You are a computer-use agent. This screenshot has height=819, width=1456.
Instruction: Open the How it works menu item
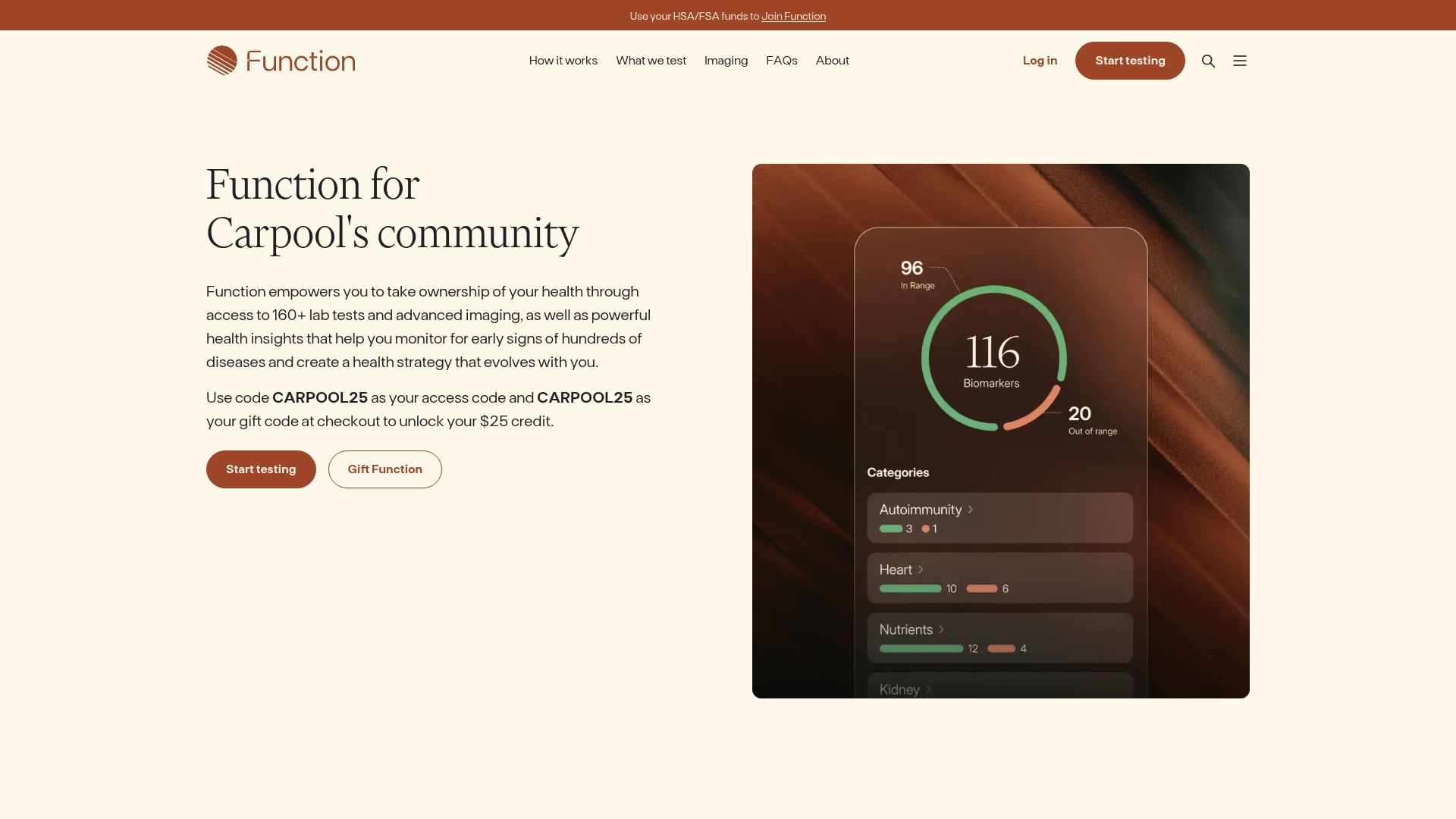coord(563,61)
